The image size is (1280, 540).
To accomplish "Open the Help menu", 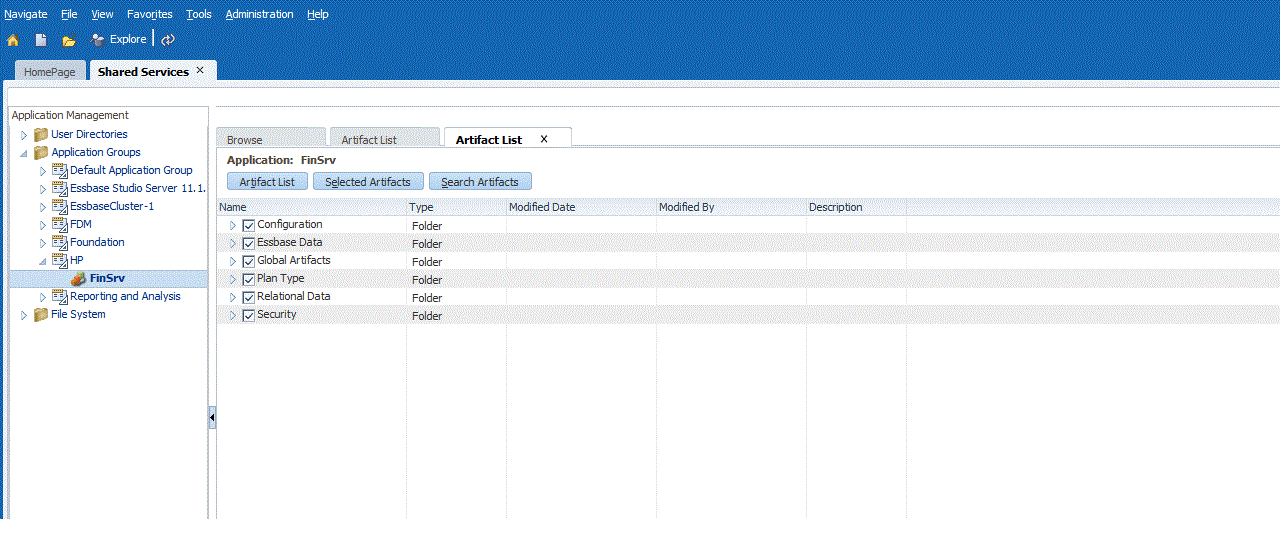I will point(318,14).
